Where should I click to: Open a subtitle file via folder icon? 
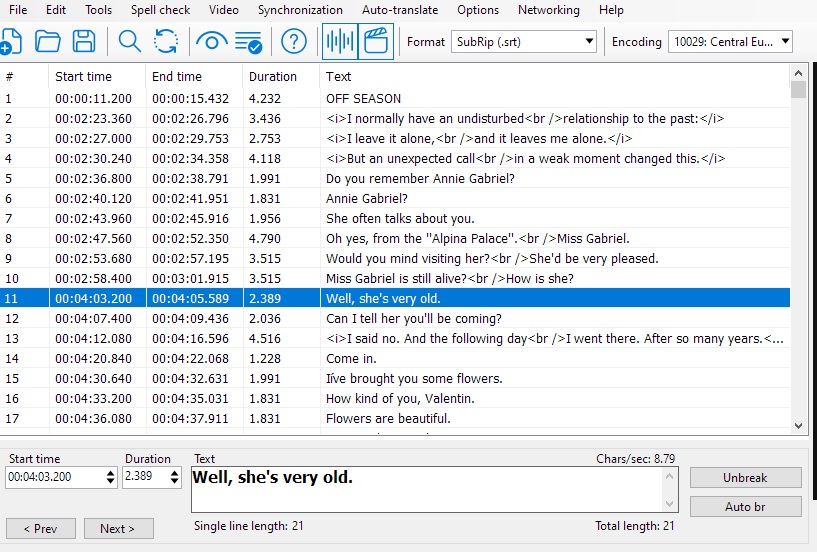point(48,41)
